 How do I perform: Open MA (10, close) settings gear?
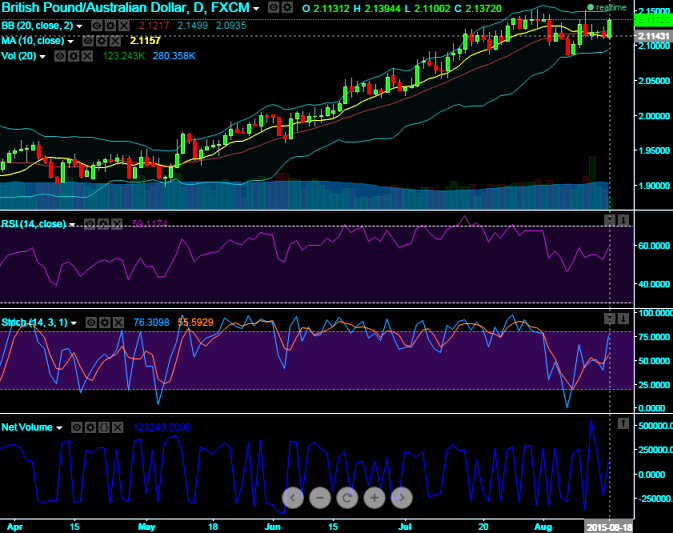pyautogui.click(x=101, y=41)
